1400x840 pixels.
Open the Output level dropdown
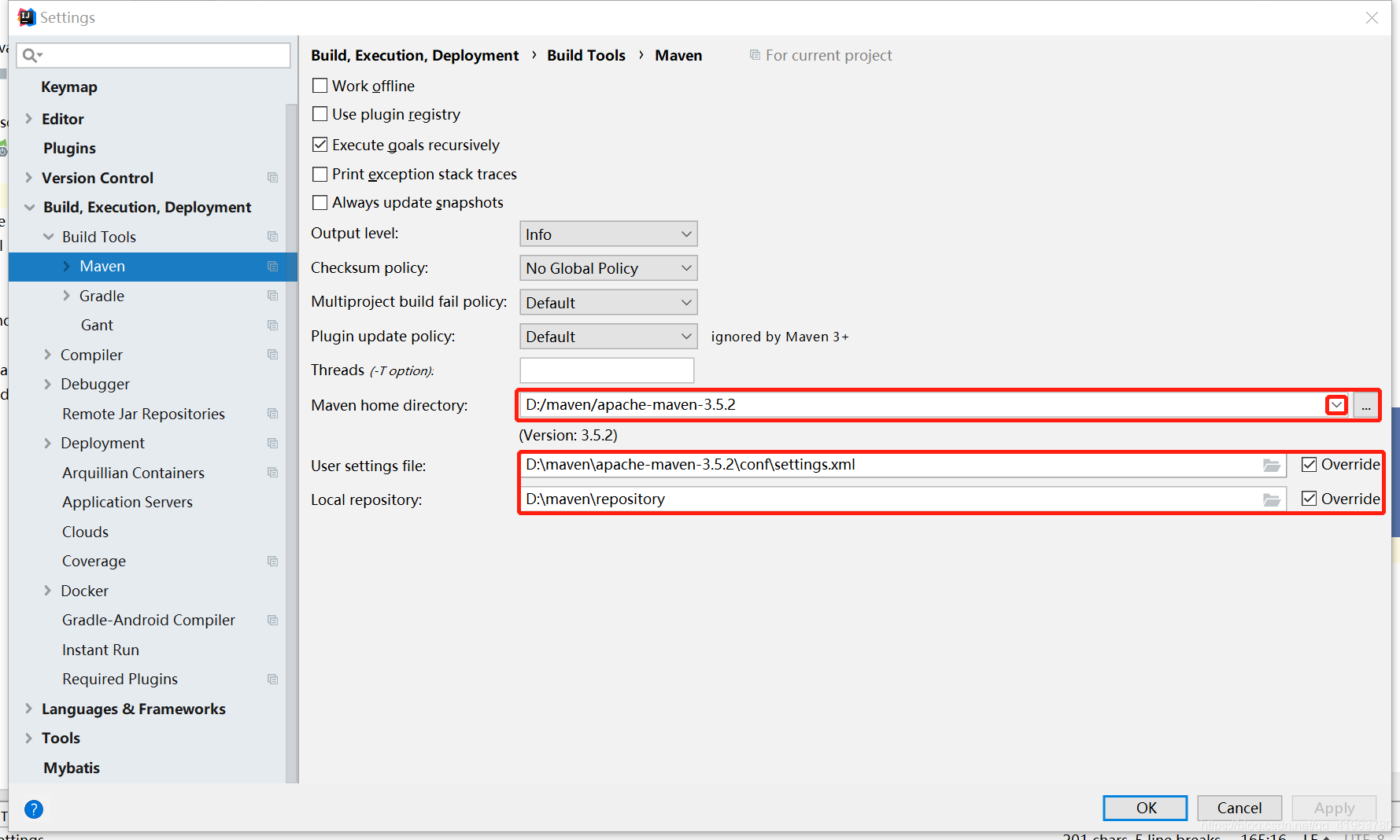[608, 234]
